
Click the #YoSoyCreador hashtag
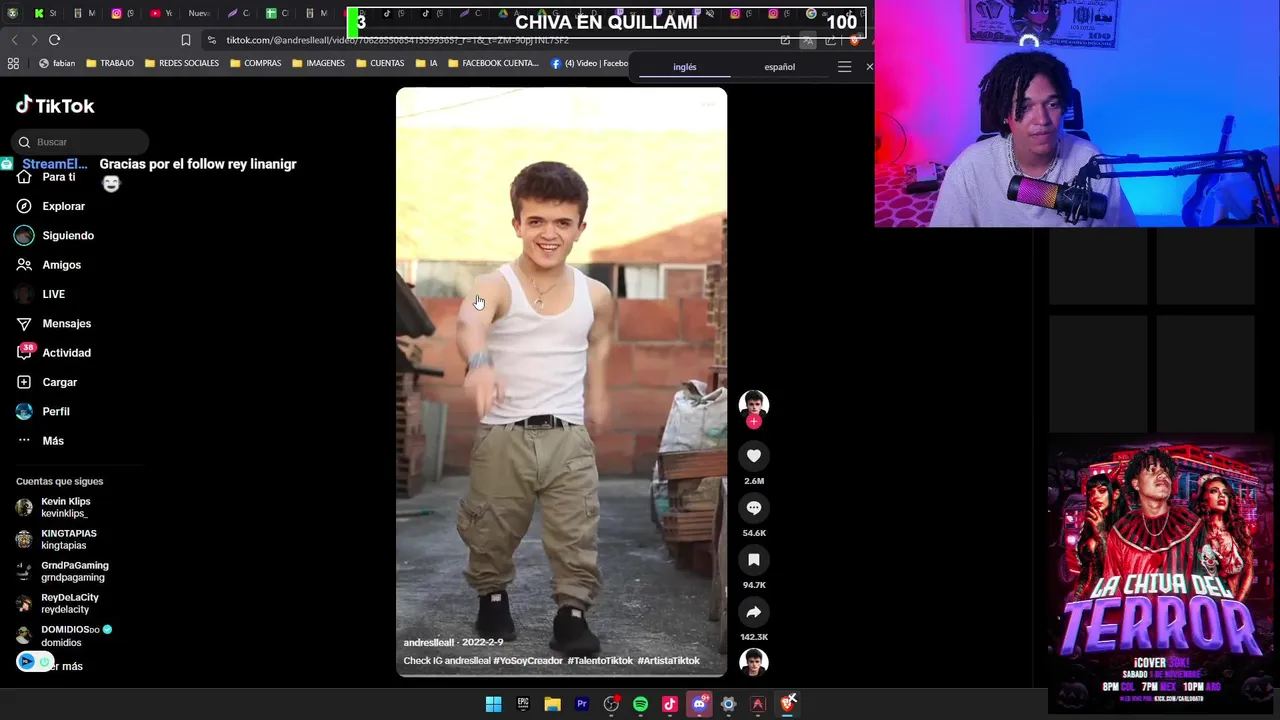point(528,661)
